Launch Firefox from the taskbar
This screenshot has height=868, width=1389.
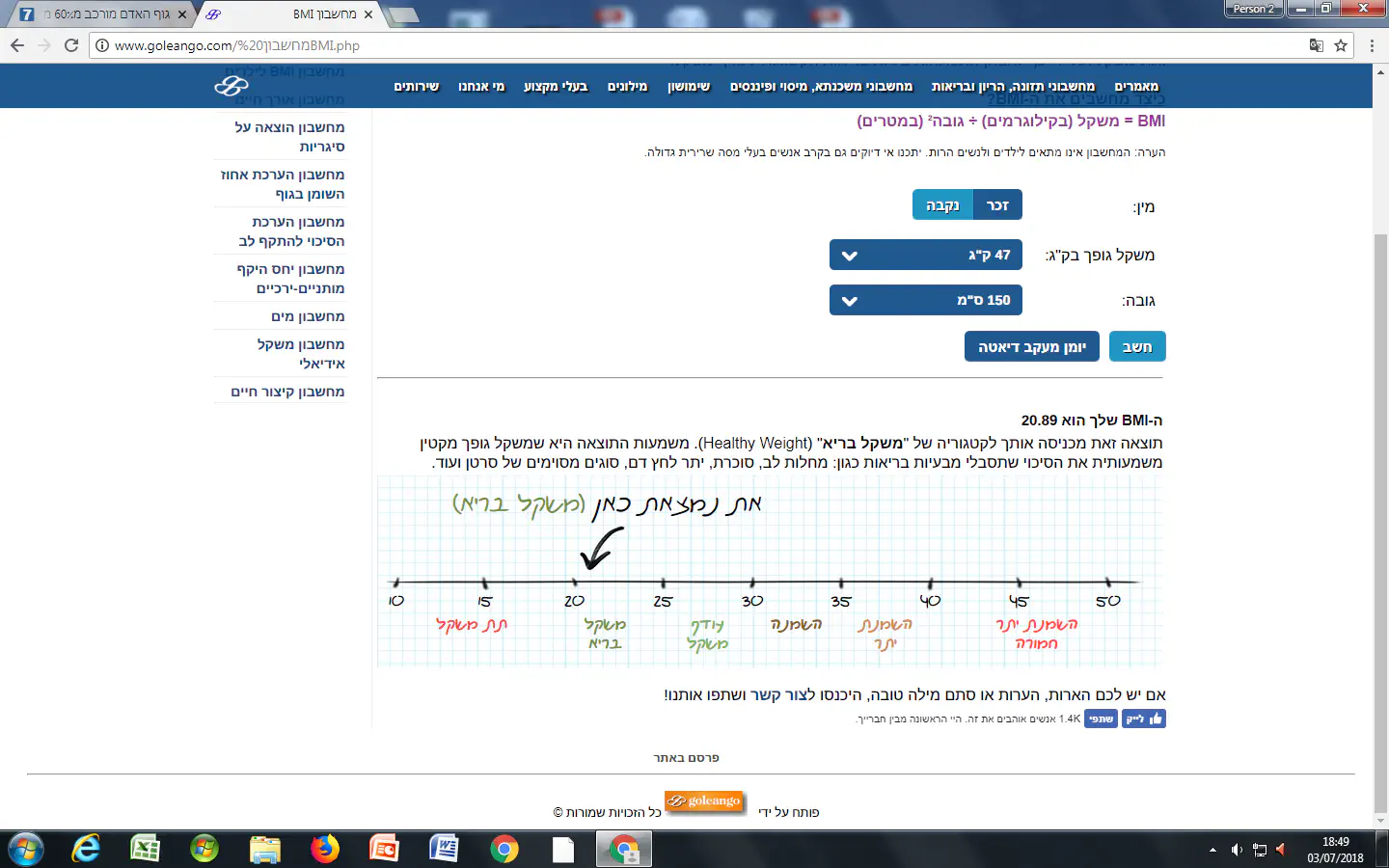[325, 849]
